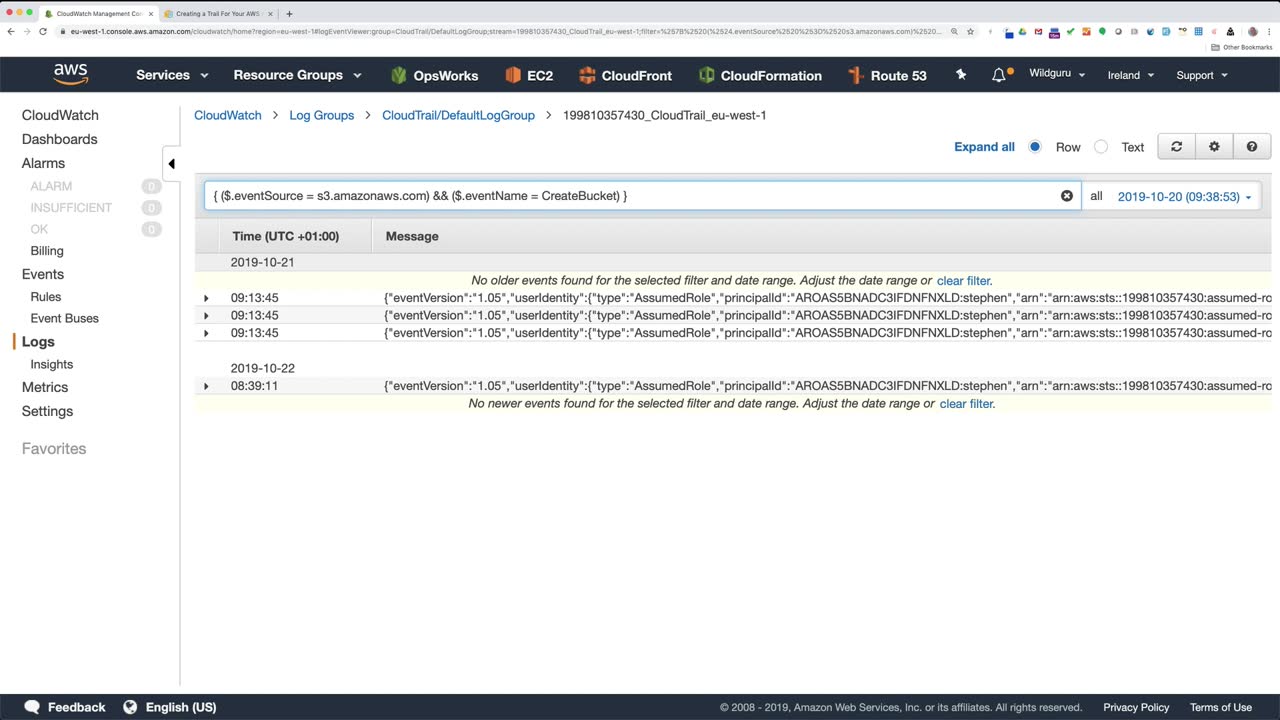Bookmark this page with the star icon
1280x720 pixels.
(x=970, y=31)
